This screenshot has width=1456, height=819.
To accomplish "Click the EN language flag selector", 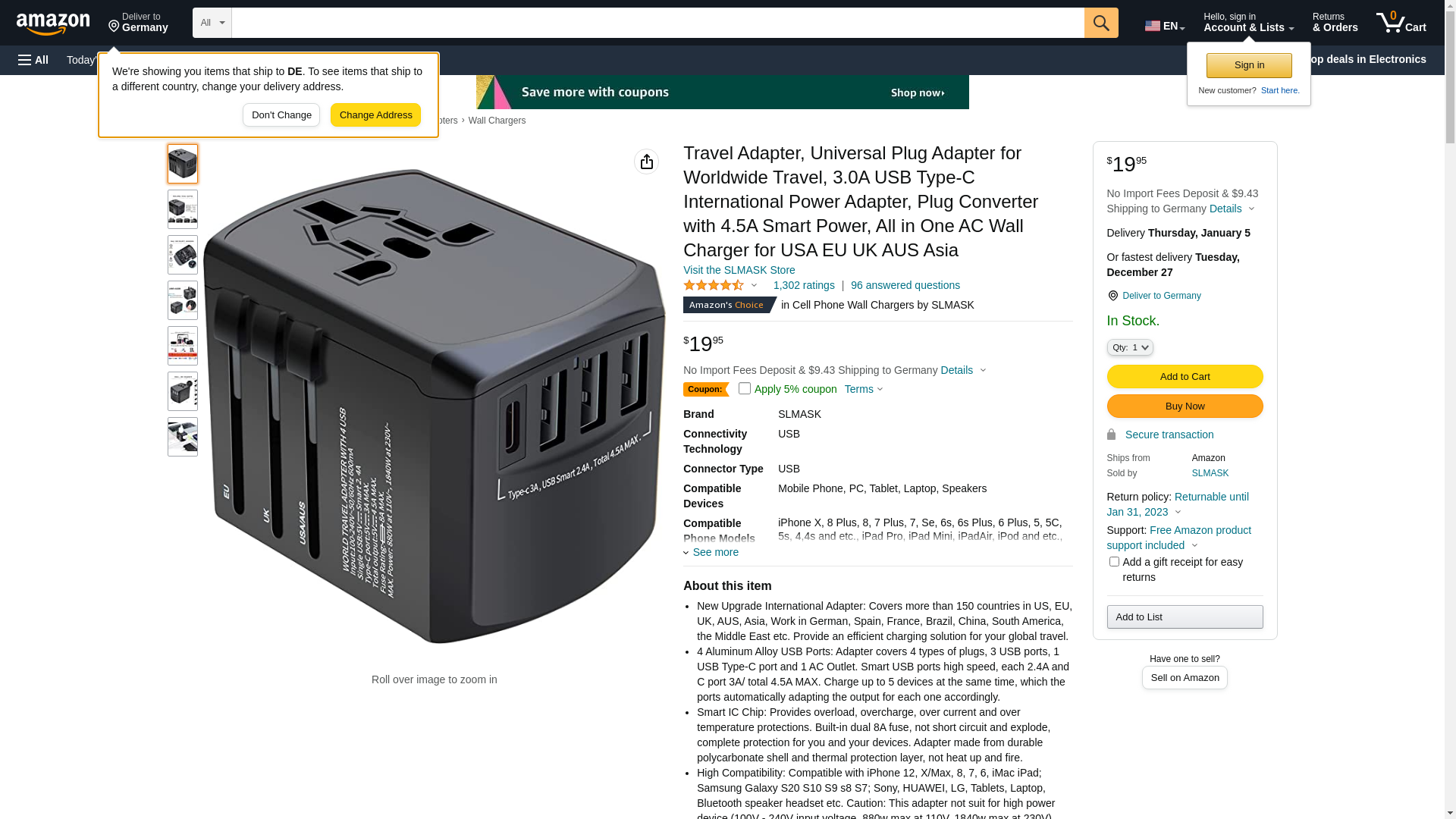I will click(x=1165, y=26).
